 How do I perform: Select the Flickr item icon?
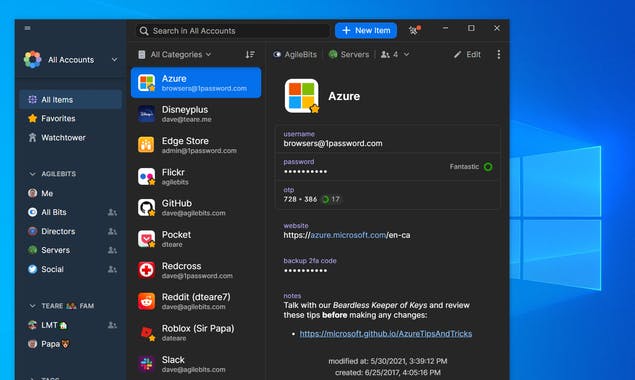coord(146,177)
